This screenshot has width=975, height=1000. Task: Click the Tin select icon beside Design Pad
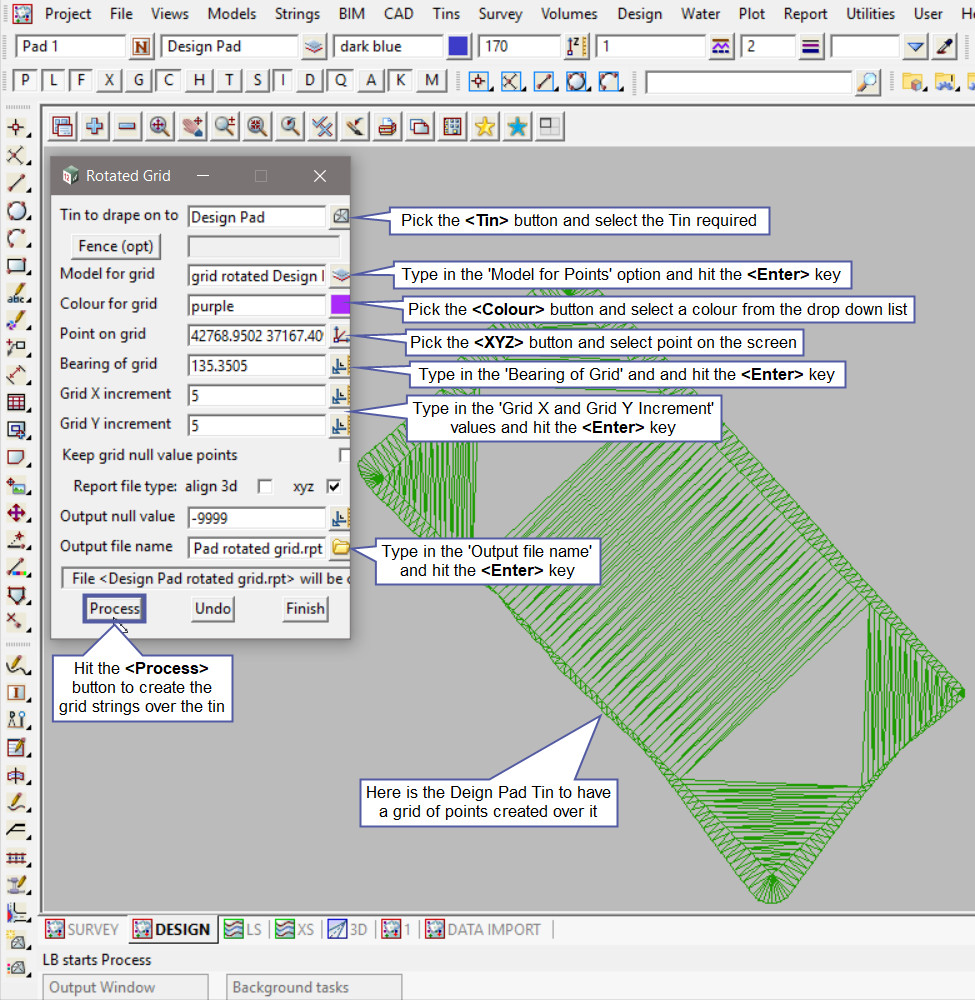(341, 216)
